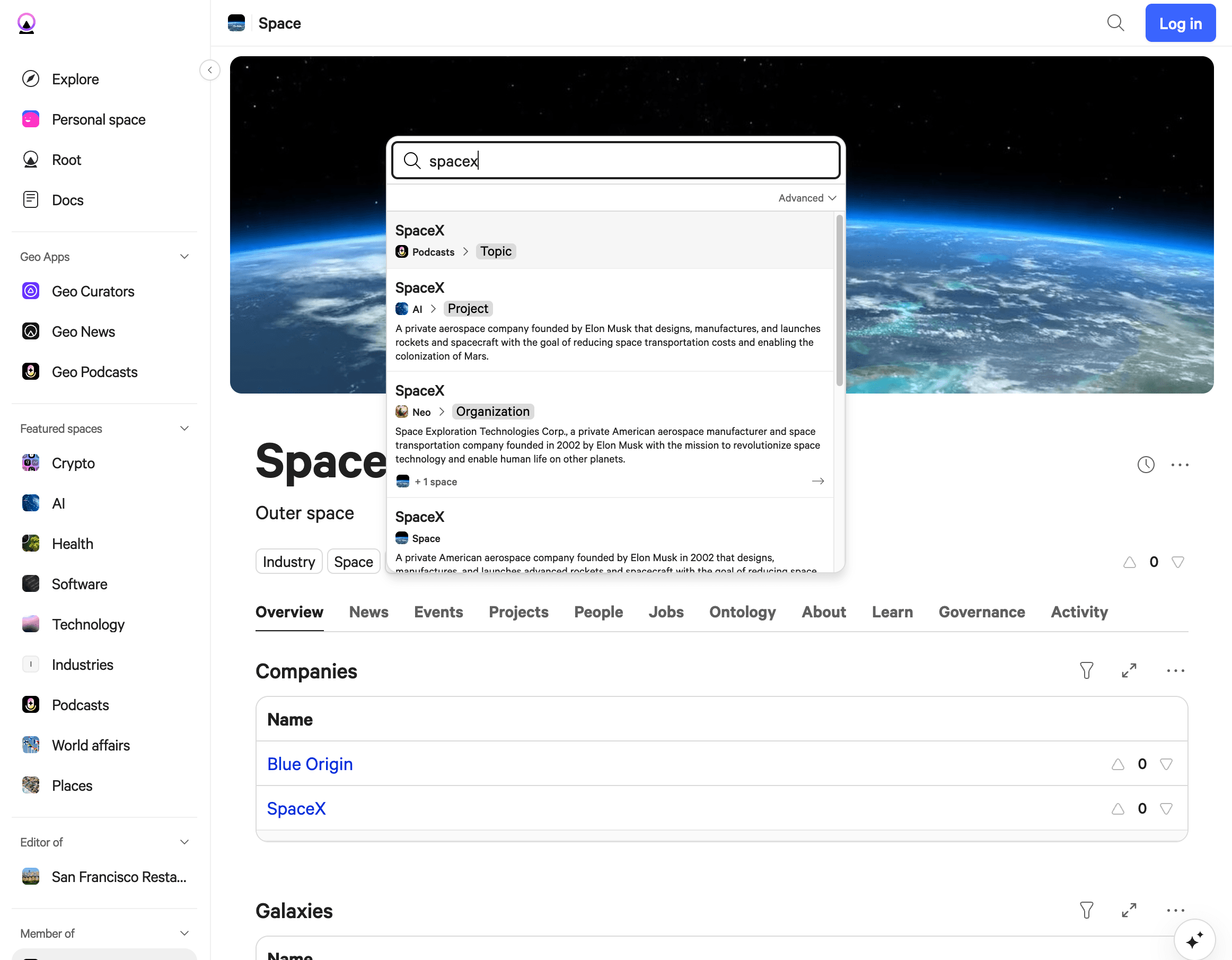Open the Advanced search options dropdown
The width and height of the screenshot is (1232, 960).
[807, 197]
